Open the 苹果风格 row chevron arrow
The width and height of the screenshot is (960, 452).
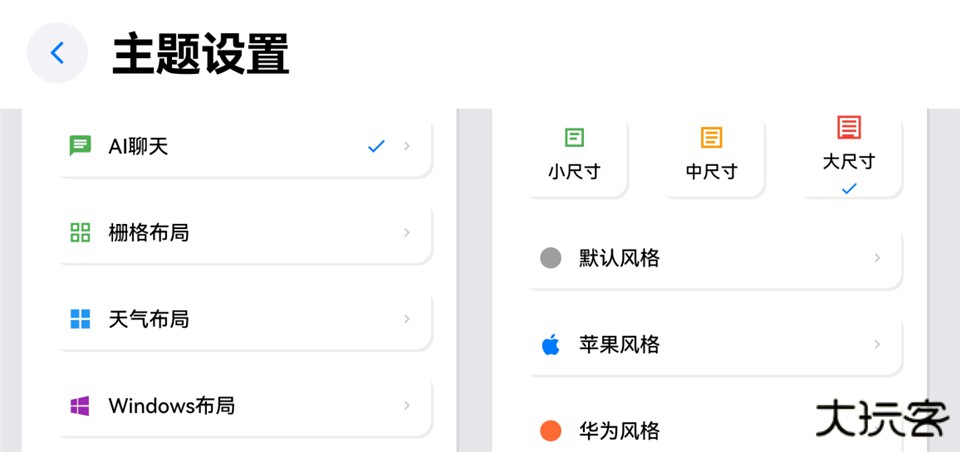[877, 345]
